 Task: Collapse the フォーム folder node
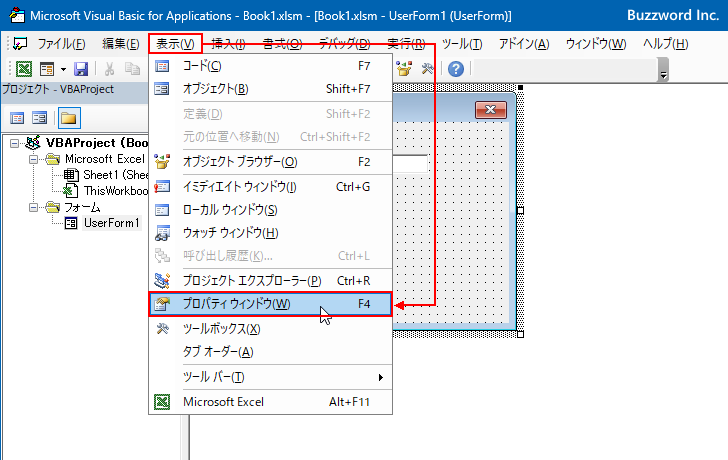[33, 207]
